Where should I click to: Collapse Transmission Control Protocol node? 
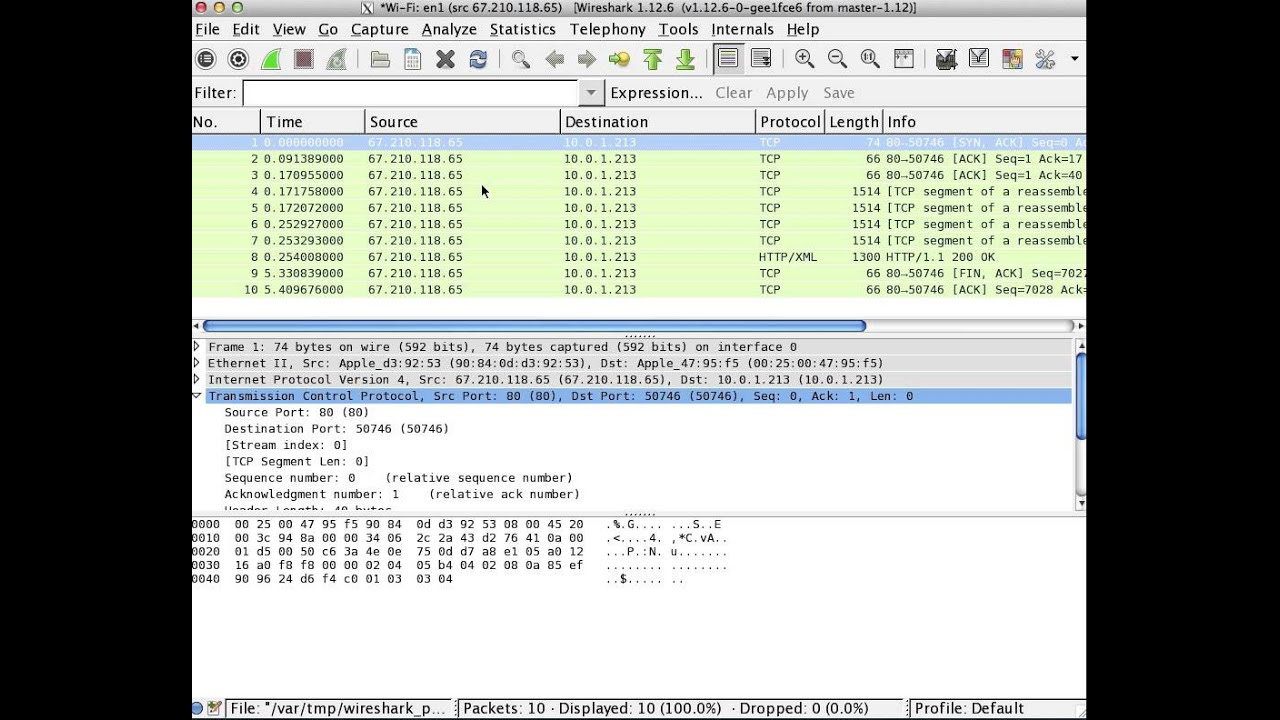point(197,396)
